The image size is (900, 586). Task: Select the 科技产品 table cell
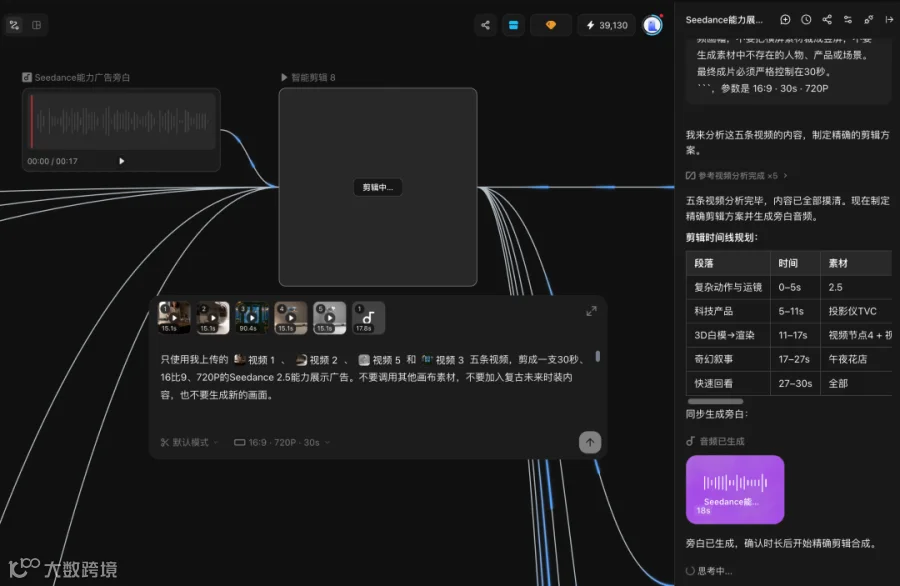pyautogui.click(x=728, y=311)
